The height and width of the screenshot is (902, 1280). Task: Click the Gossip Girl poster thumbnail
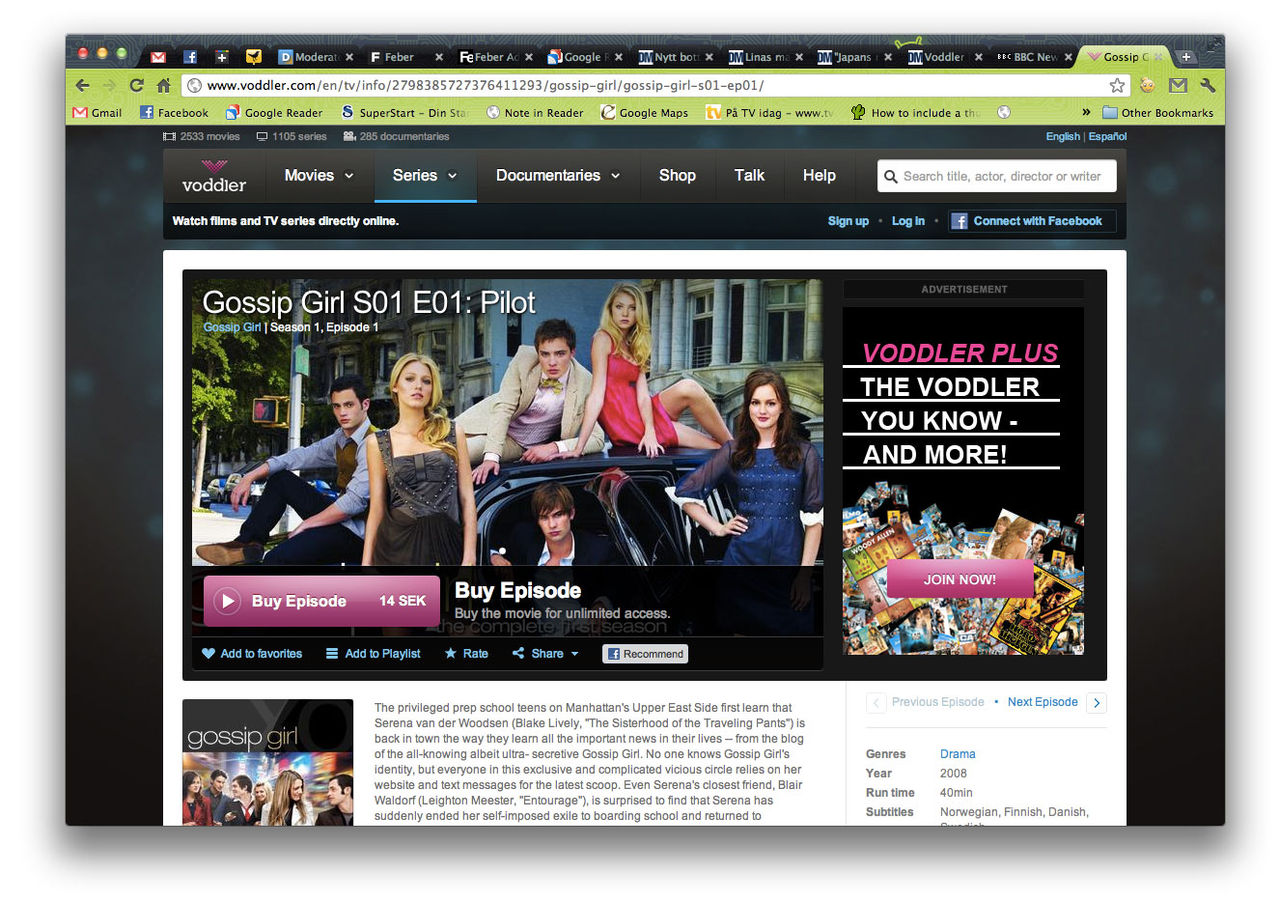(x=268, y=762)
